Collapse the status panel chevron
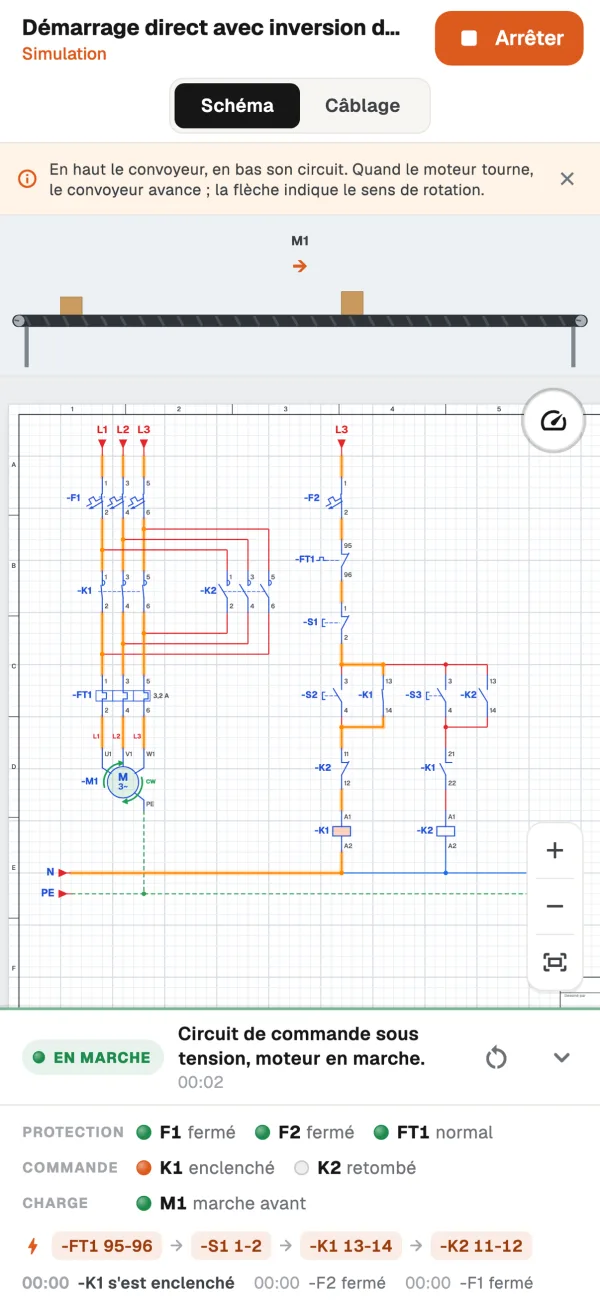600x1305 pixels. [x=562, y=1058]
